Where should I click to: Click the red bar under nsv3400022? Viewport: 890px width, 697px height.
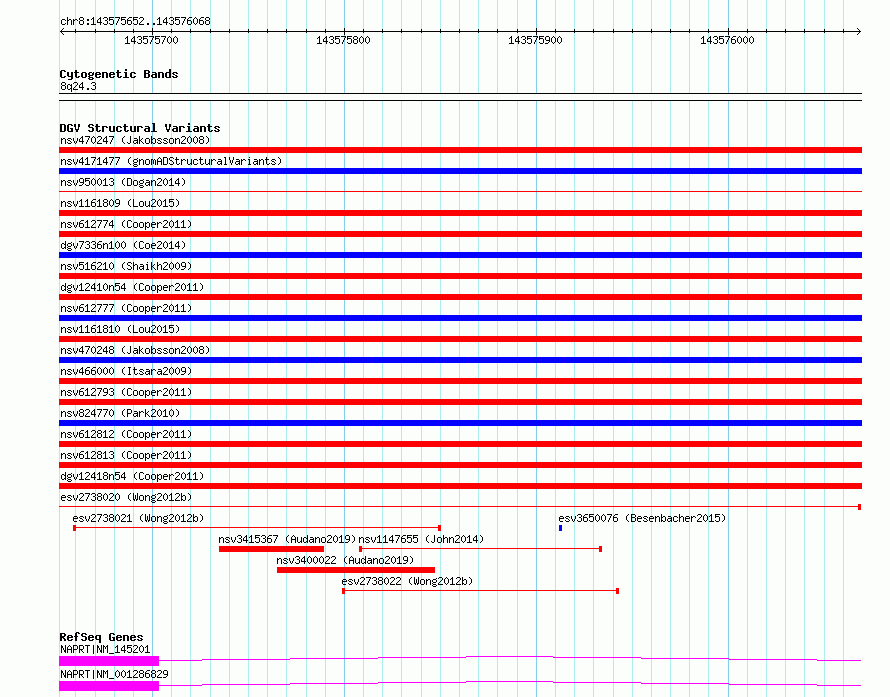coord(356,570)
